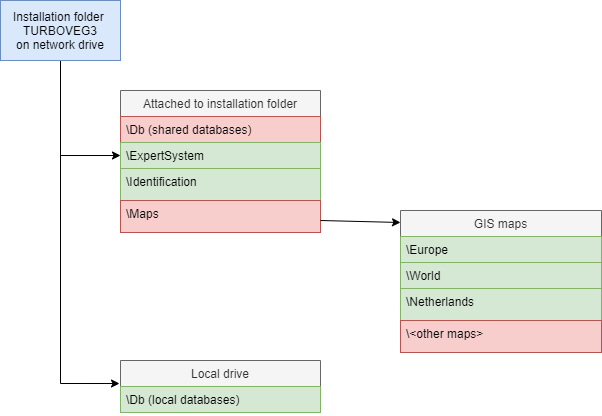Screen dimensions: 602x416
Task: Select the 'GIS maps' header
Action: pyautogui.click(x=500, y=224)
